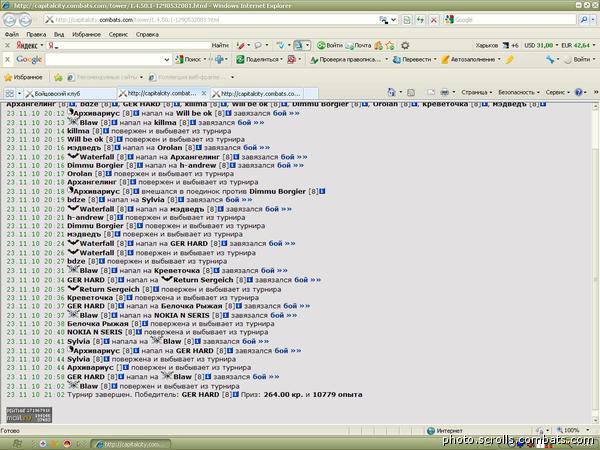Open the Google toolbar wrench settings icon

click(550, 59)
